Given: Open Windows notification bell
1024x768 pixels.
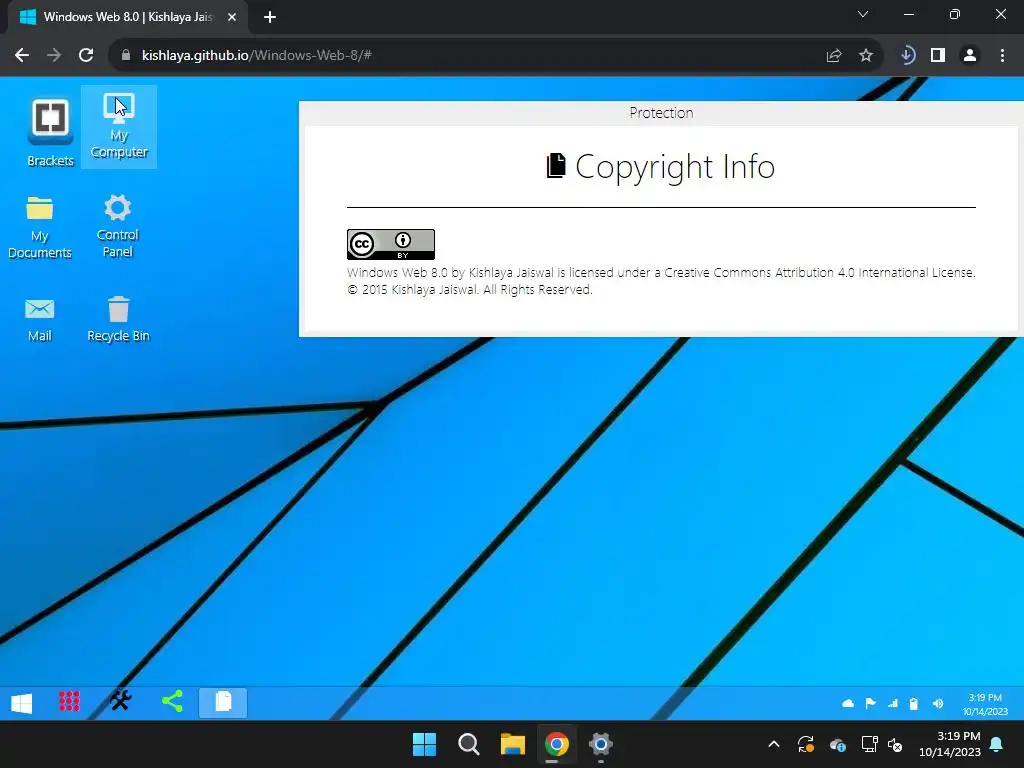Looking at the screenshot, I should pyautogui.click(x=997, y=744).
